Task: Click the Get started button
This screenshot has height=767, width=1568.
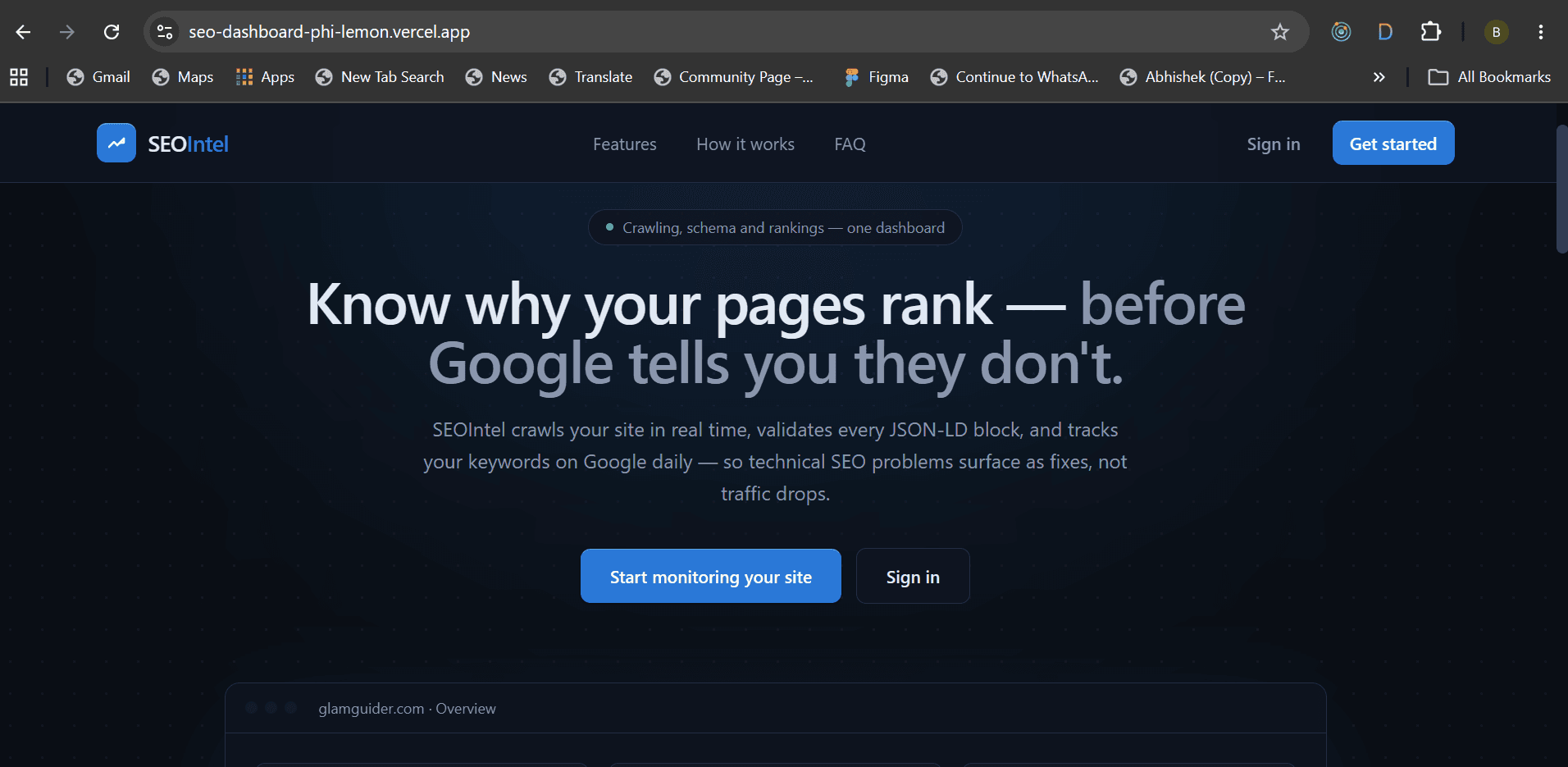Action: (1393, 143)
